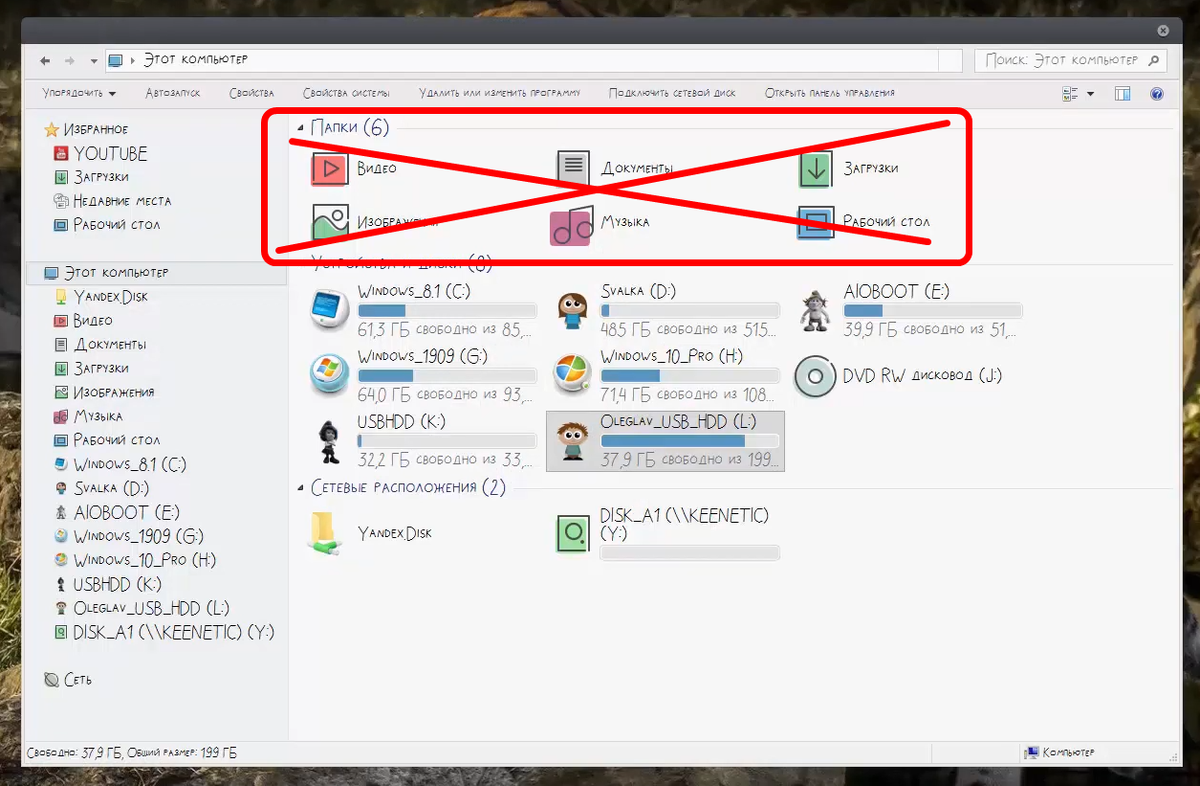Viewport: 1200px width, 786px height.
Task: Click the forward navigation arrow
Action: click(x=68, y=61)
